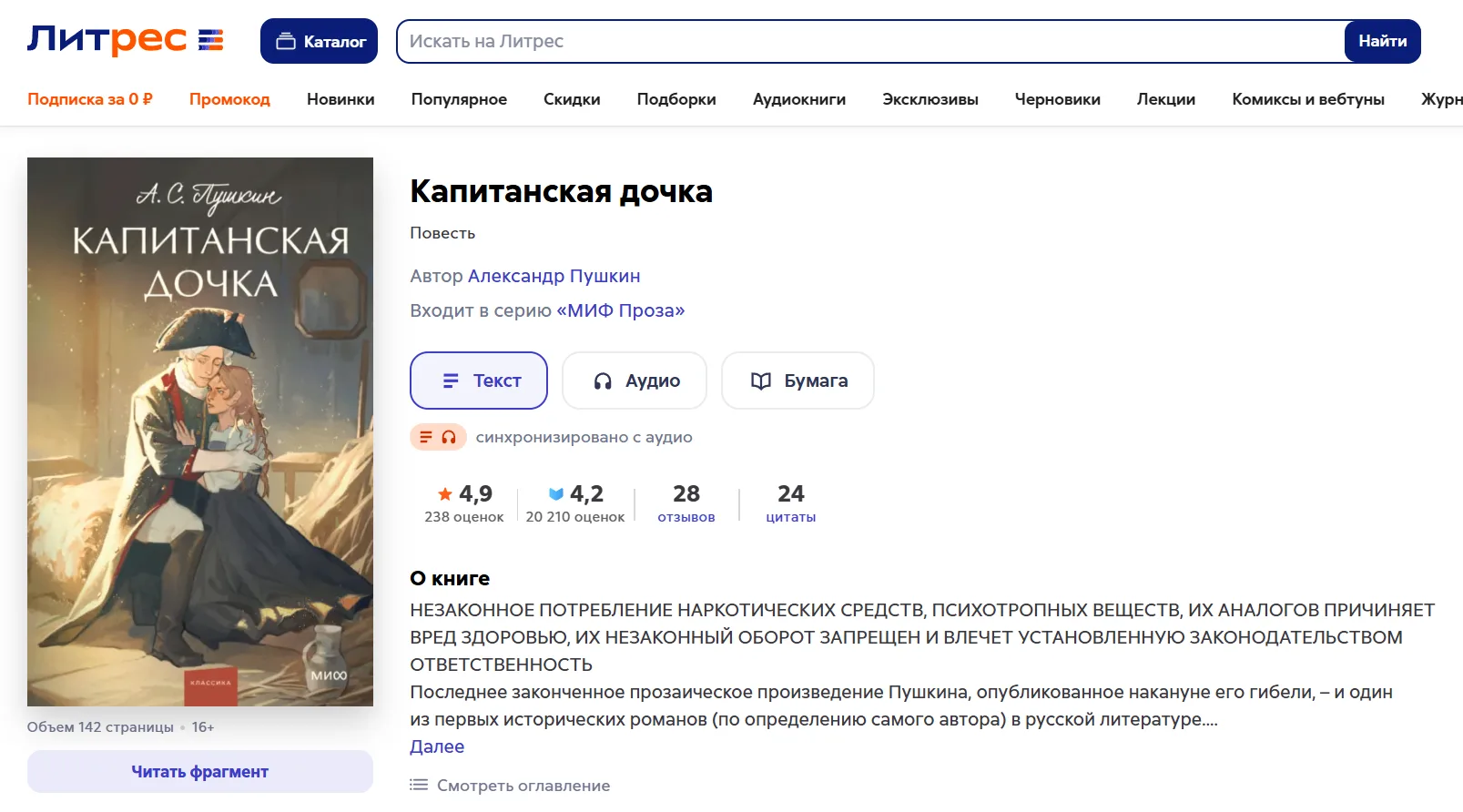Open the 24 цитаты link
The image size is (1463, 812).
790,503
